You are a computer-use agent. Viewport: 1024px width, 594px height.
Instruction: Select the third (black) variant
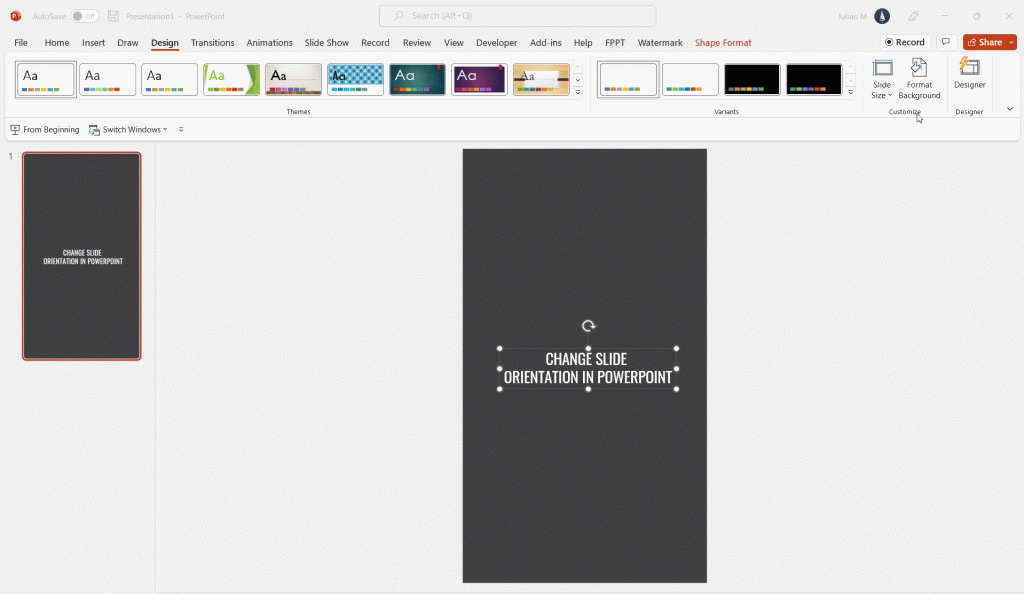click(752, 80)
